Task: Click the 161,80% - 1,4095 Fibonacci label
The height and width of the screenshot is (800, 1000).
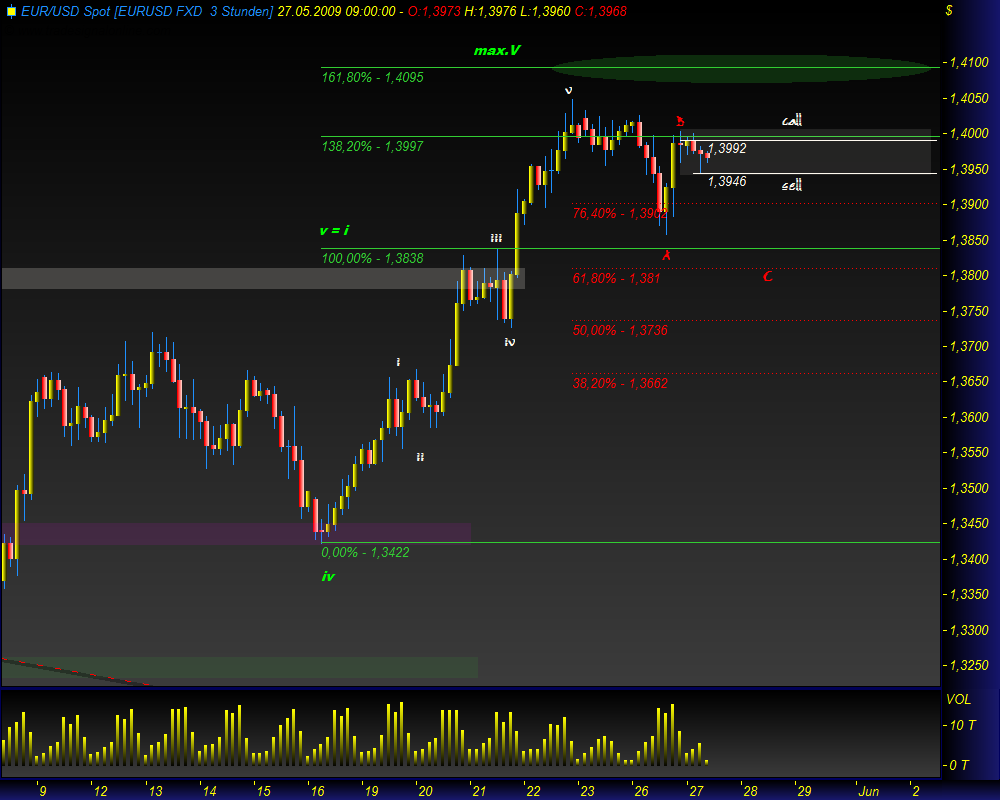Action: click(372, 77)
